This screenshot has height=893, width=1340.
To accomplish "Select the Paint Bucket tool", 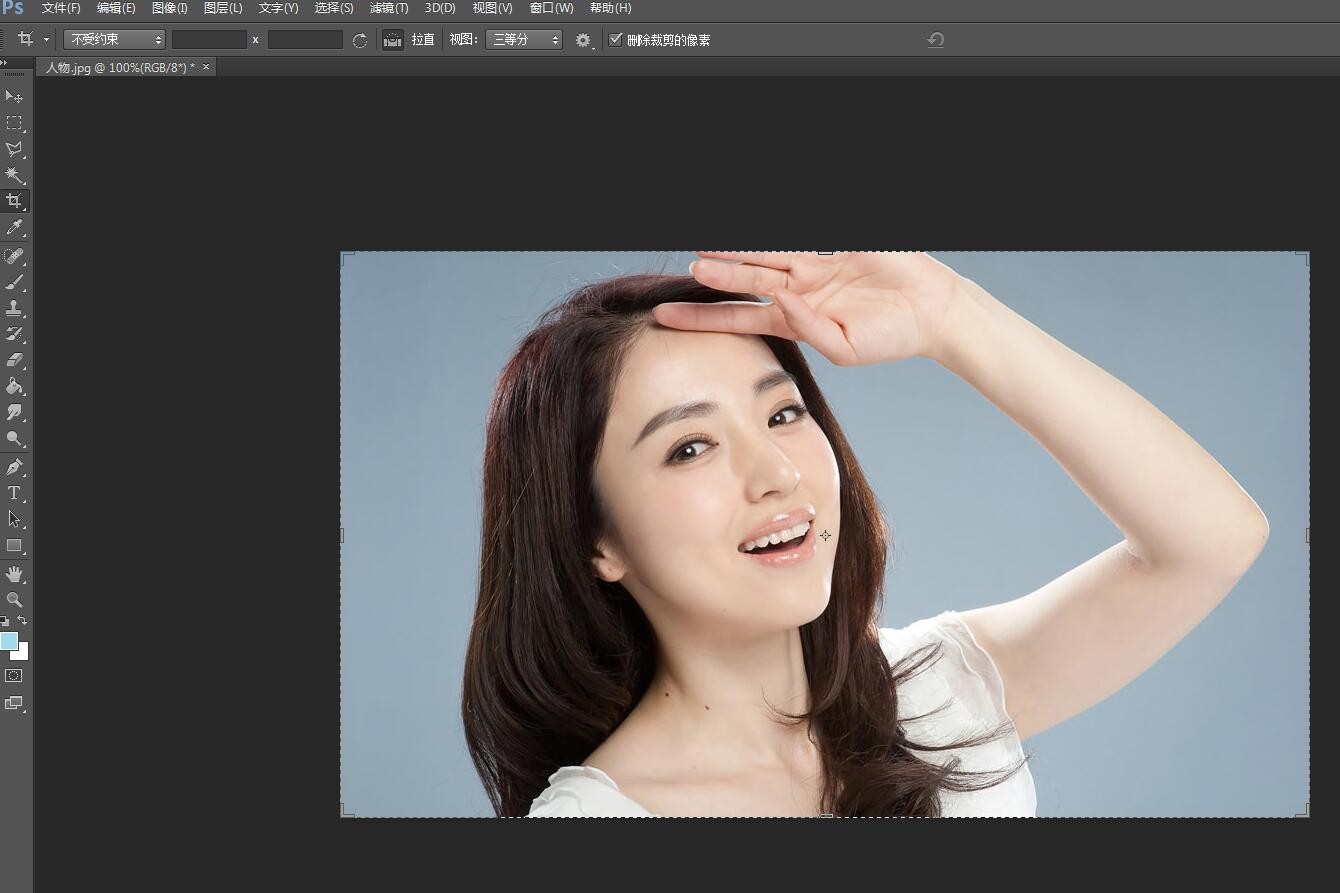I will (14, 386).
